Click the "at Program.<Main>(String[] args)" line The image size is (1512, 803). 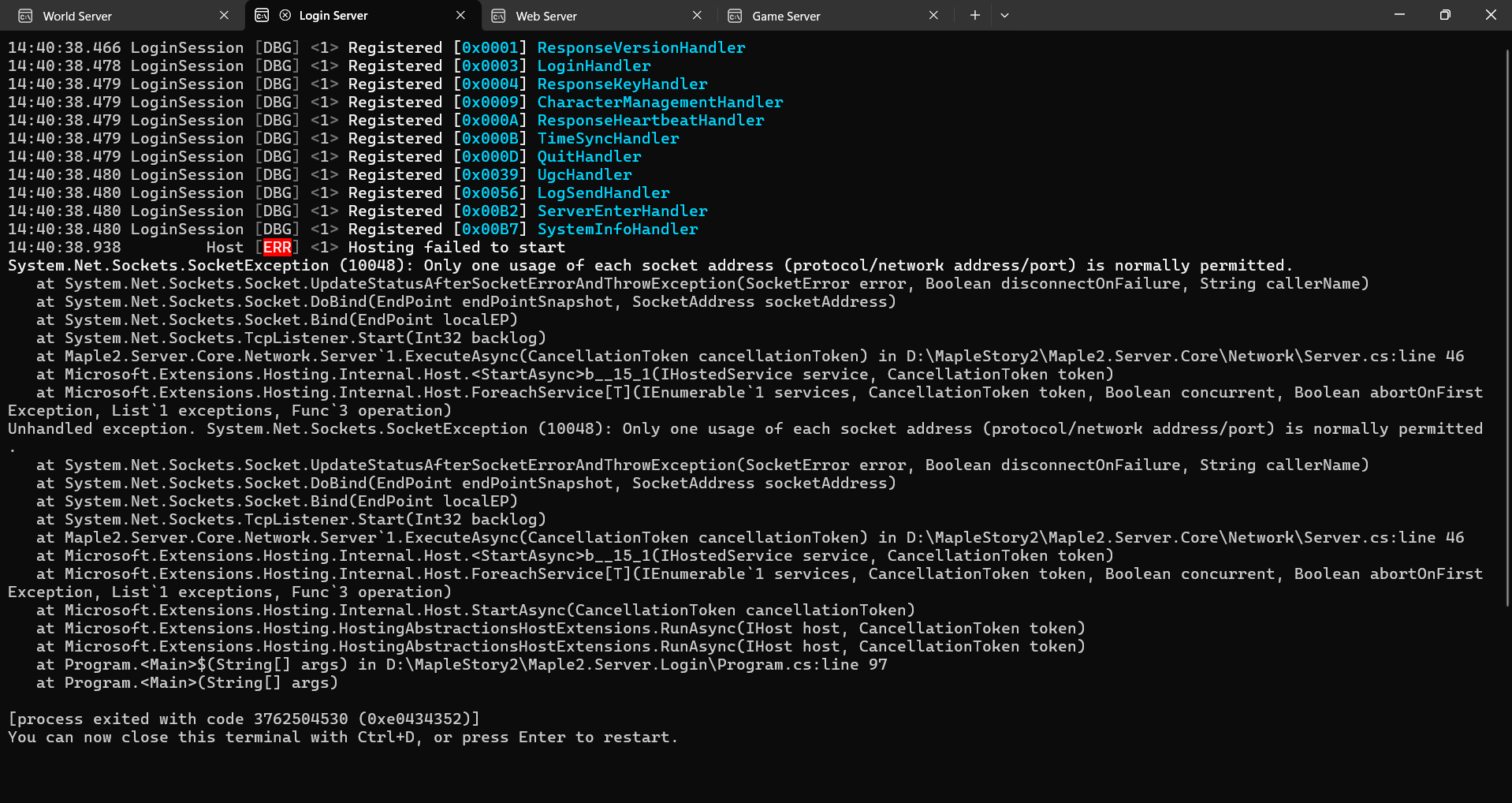tap(187, 683)
